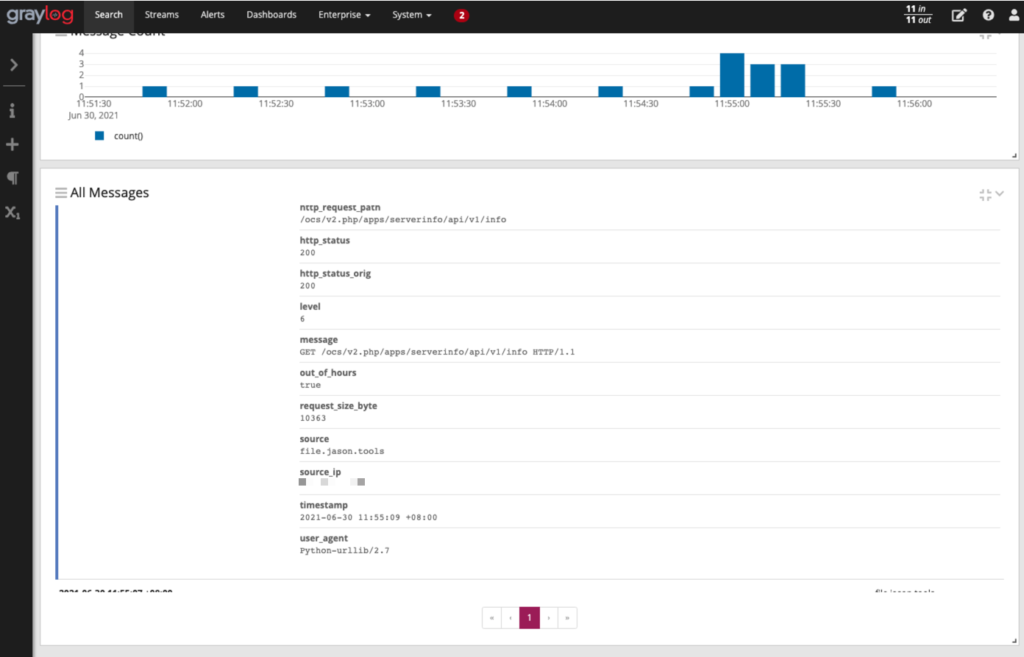Click the timestamp field name
1024x657 pixels.
[x=323, y=505]
